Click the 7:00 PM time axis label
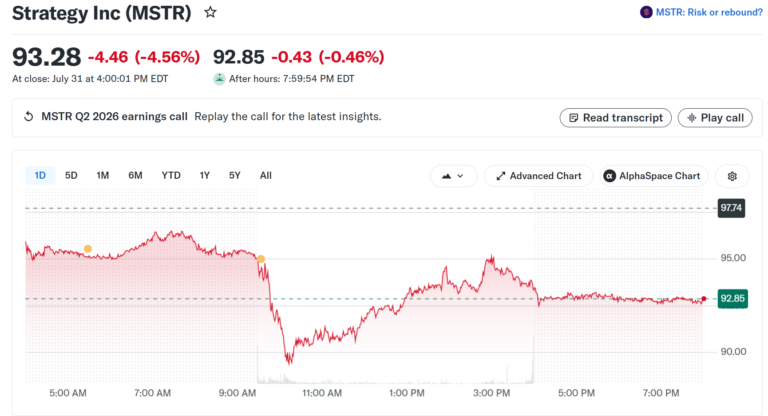 tap(661, 393)
